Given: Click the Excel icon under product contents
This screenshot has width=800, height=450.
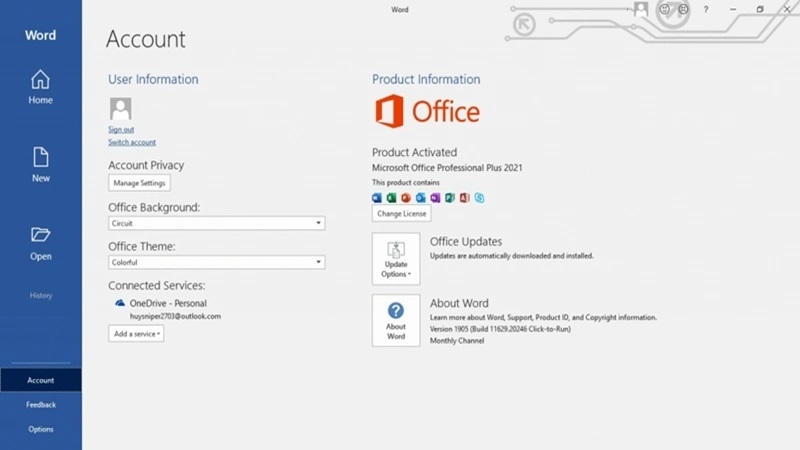Looking at the screenshot, I should [392, 198].
